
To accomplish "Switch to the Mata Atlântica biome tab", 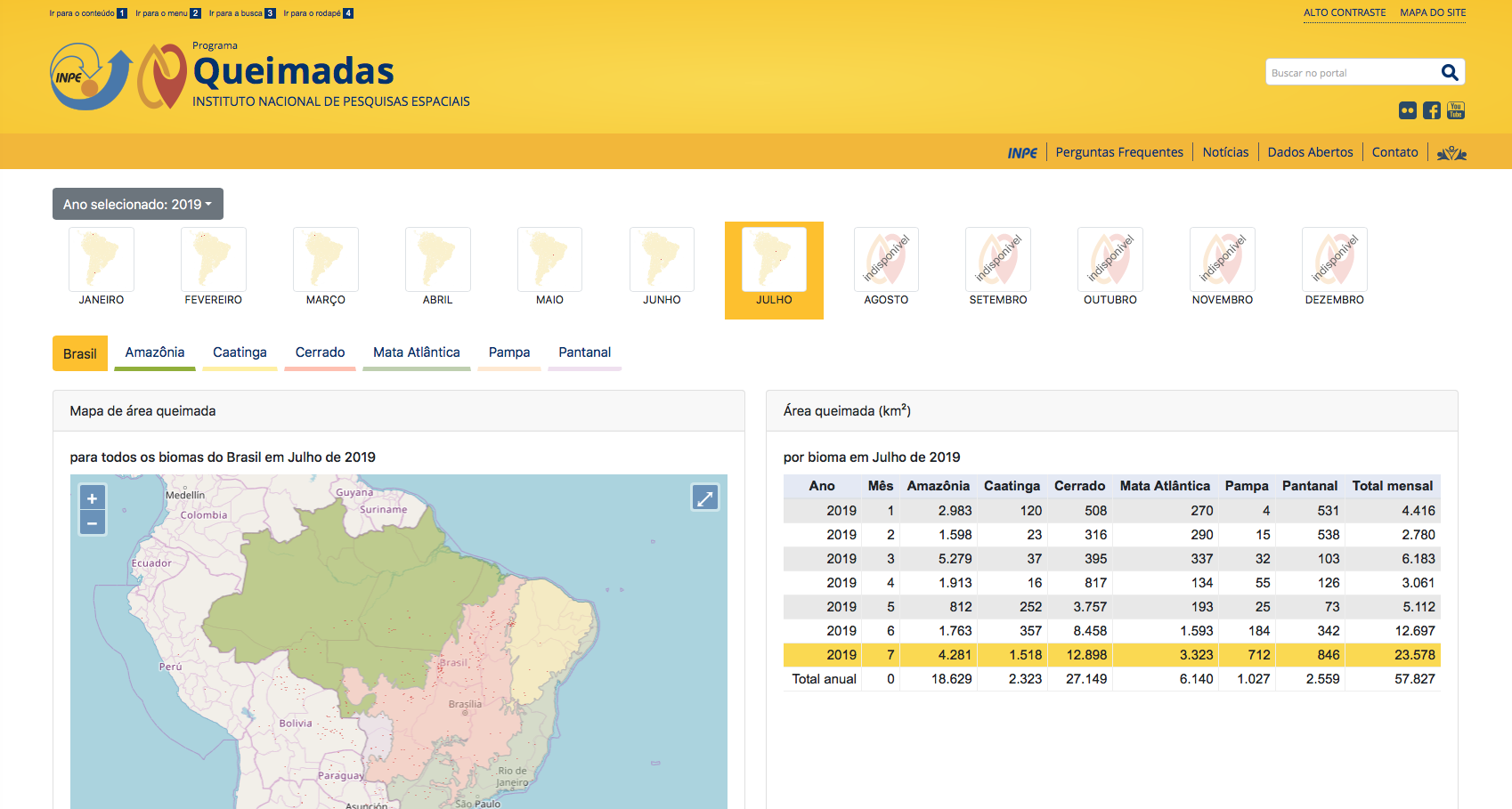I will point(417,352).
